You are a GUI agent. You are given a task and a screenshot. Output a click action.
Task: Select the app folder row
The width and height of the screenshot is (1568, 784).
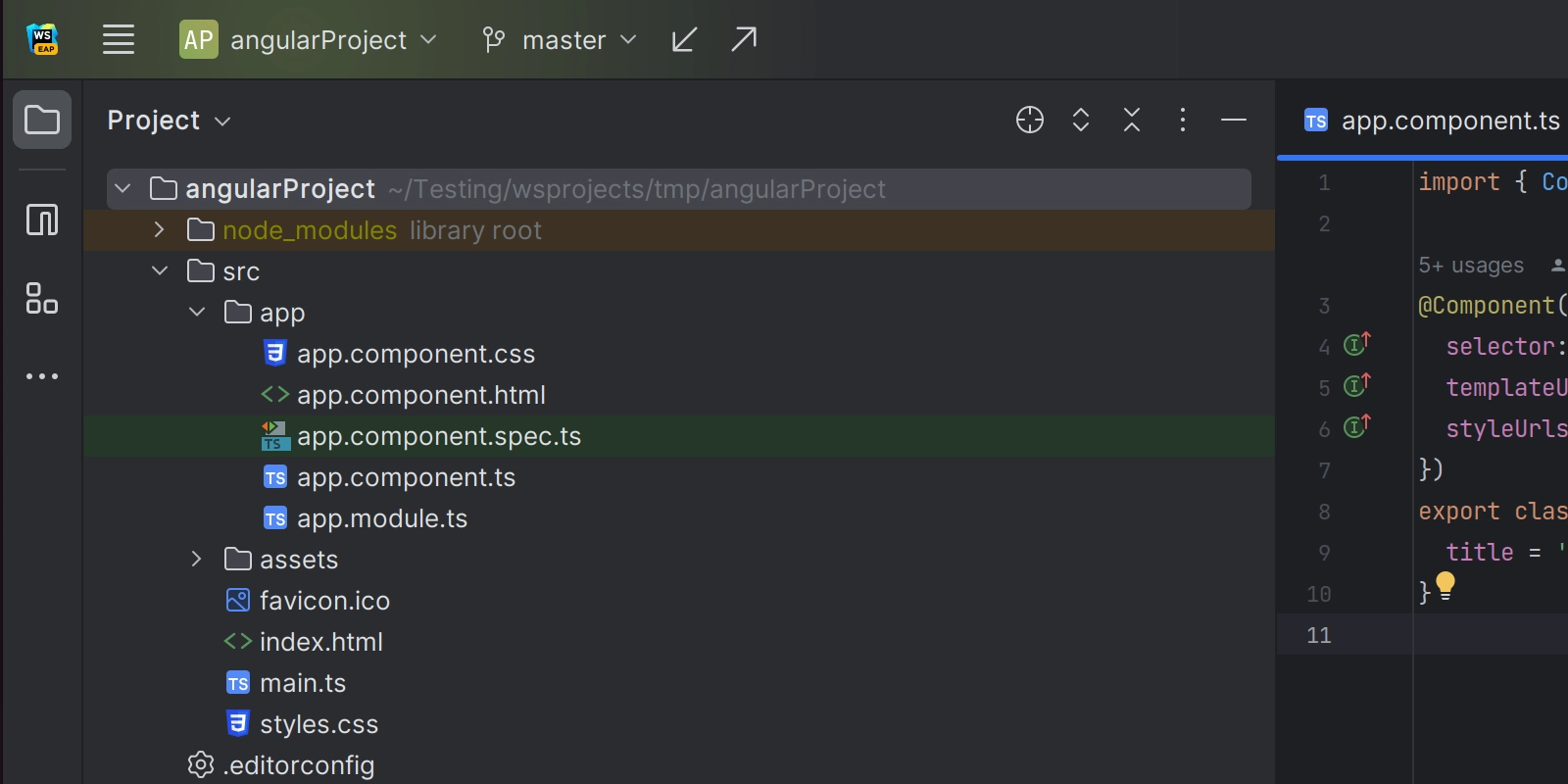679,313
